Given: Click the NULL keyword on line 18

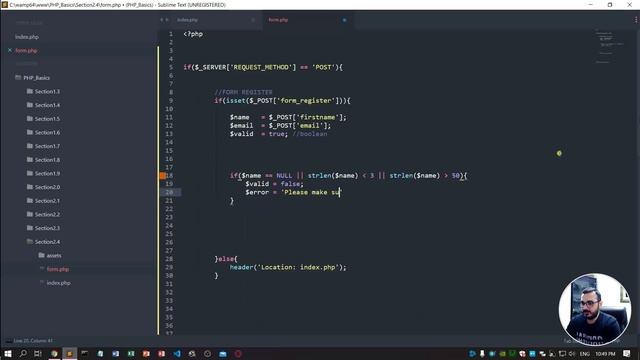Looking at the screenshot, I should point(284,176).
